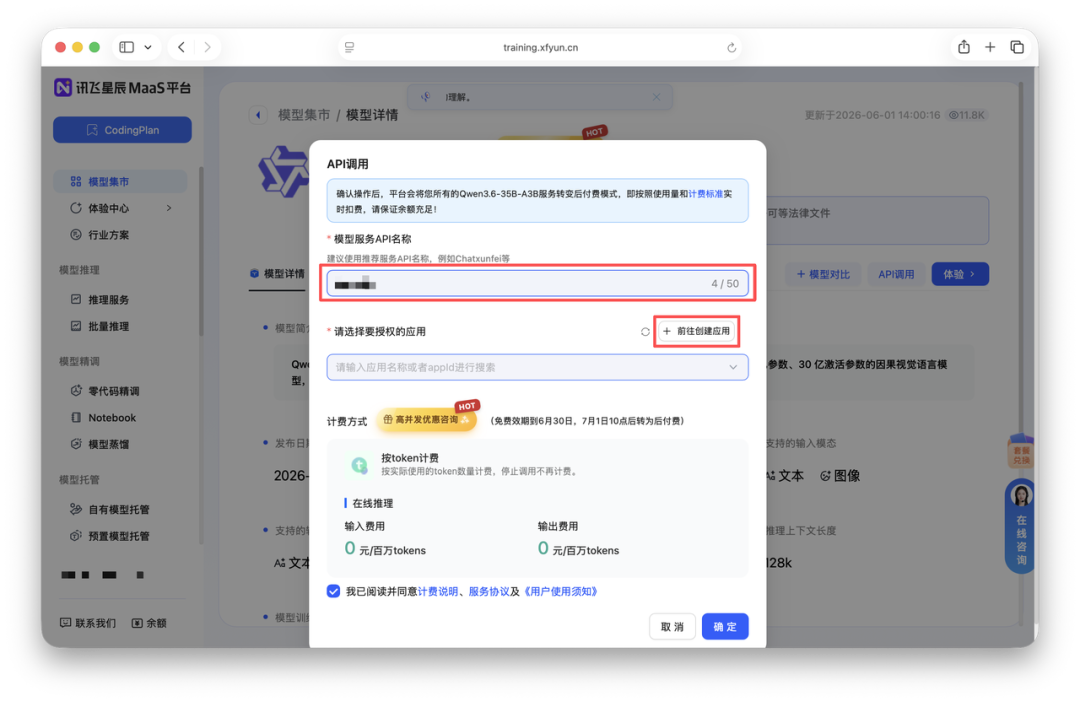Show the tab overview icon
The height and width of the screenshot is (702, 1080).
(x=1017, y=47)
